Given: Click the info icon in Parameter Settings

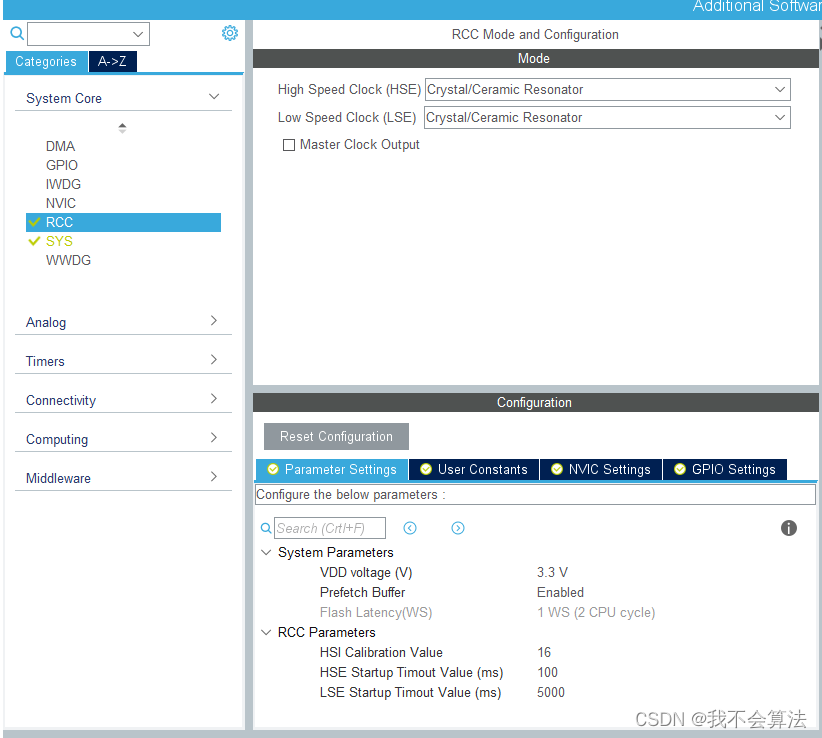Looking at the screenshot, I should [788, 528].
